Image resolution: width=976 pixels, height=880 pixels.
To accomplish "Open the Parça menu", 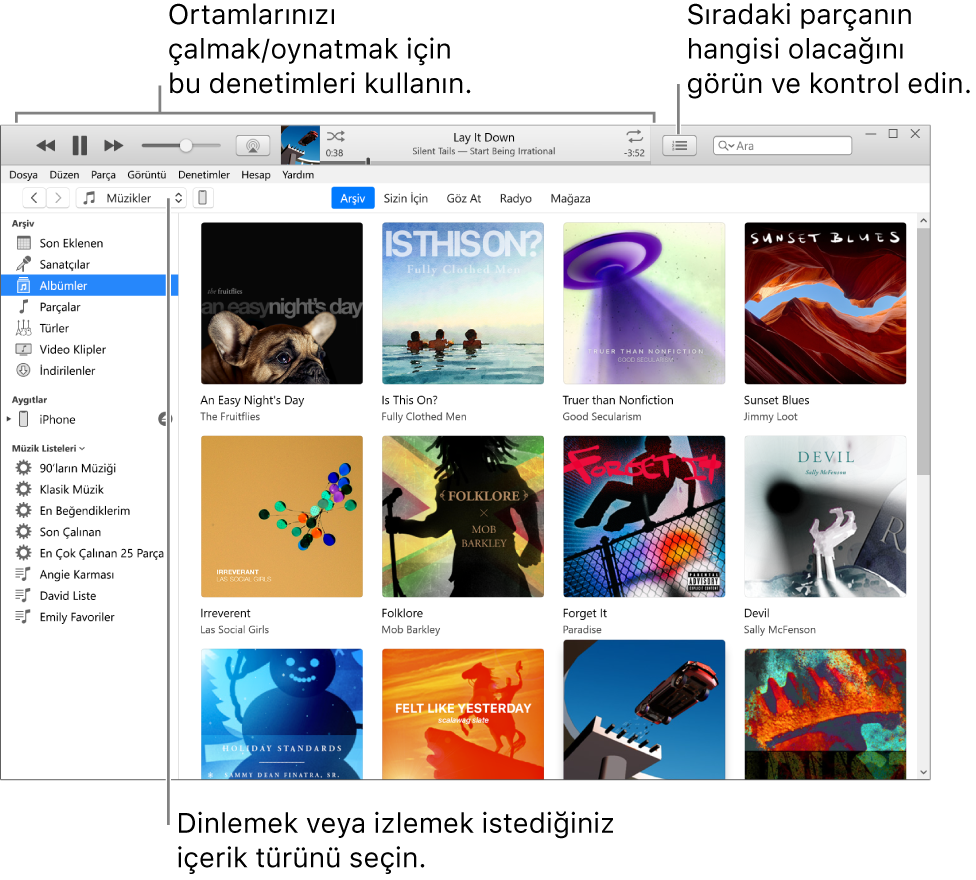I will (103, 175).
